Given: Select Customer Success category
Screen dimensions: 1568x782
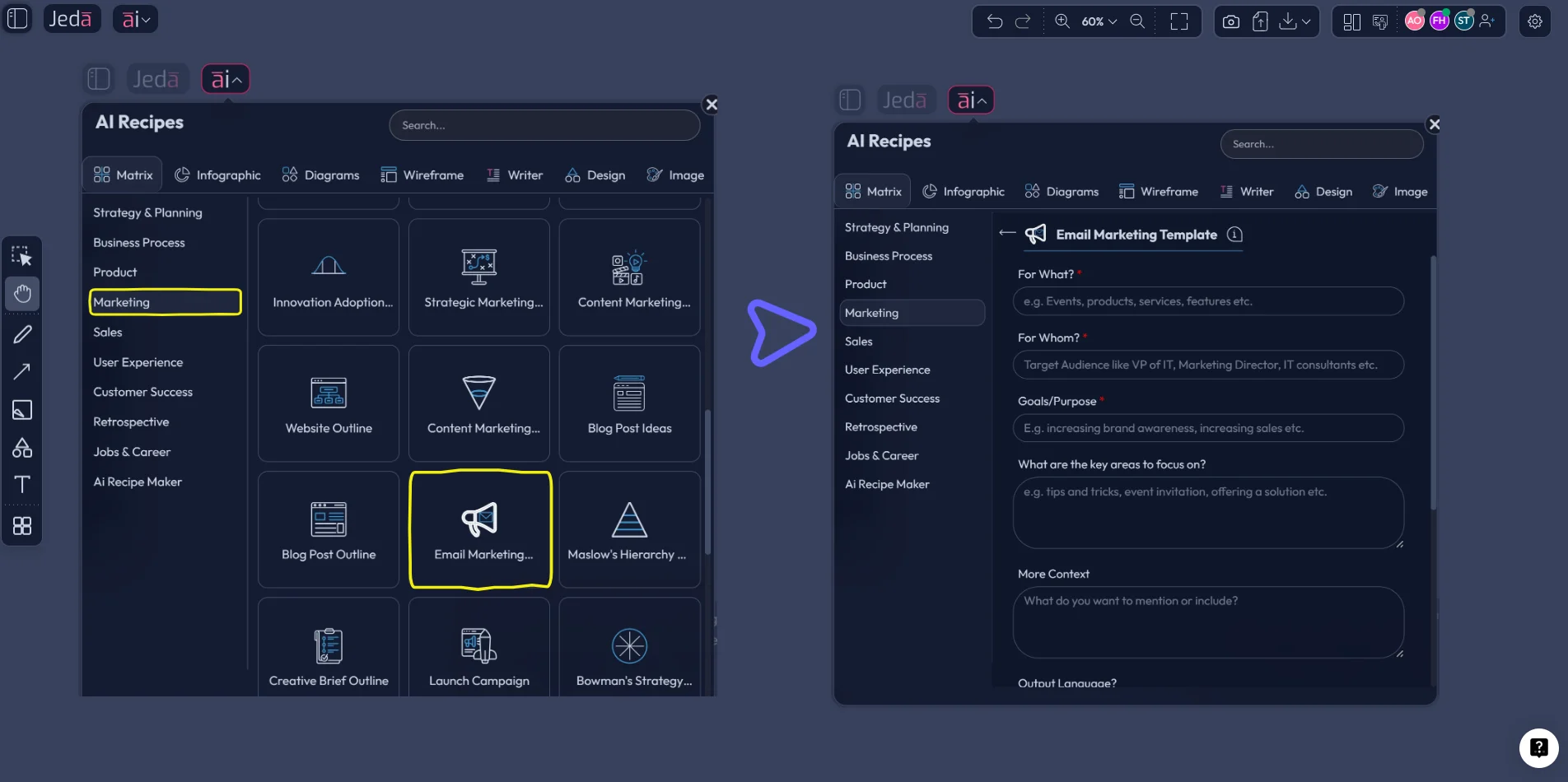Looking at the screenshot, I should tap(143, 393).
